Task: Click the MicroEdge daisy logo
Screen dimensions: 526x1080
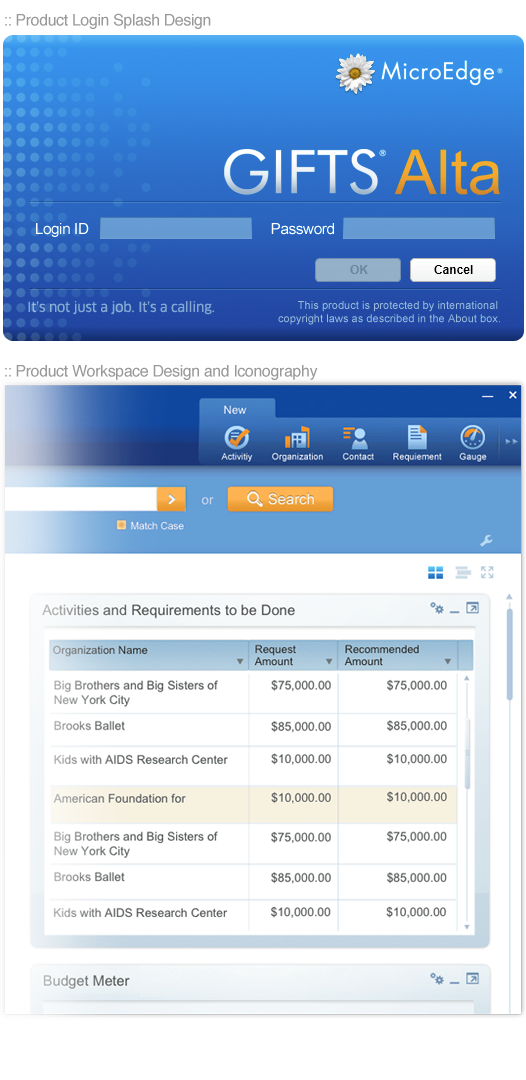Action: click(x=355, y=73)
